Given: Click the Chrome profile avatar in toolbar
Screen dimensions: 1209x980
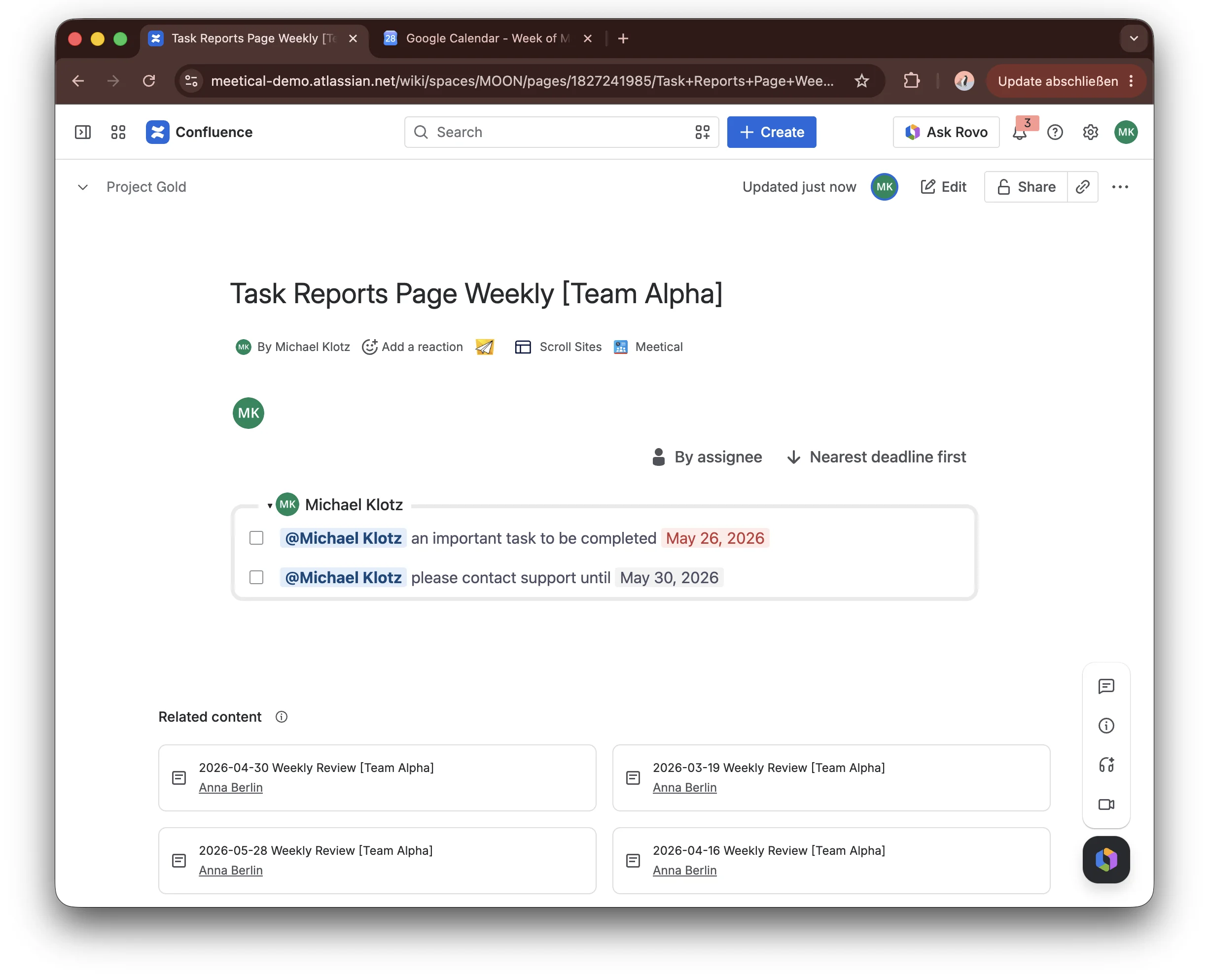Looking at the screenshot, I should pyautogui.click(x=964, y=81).
